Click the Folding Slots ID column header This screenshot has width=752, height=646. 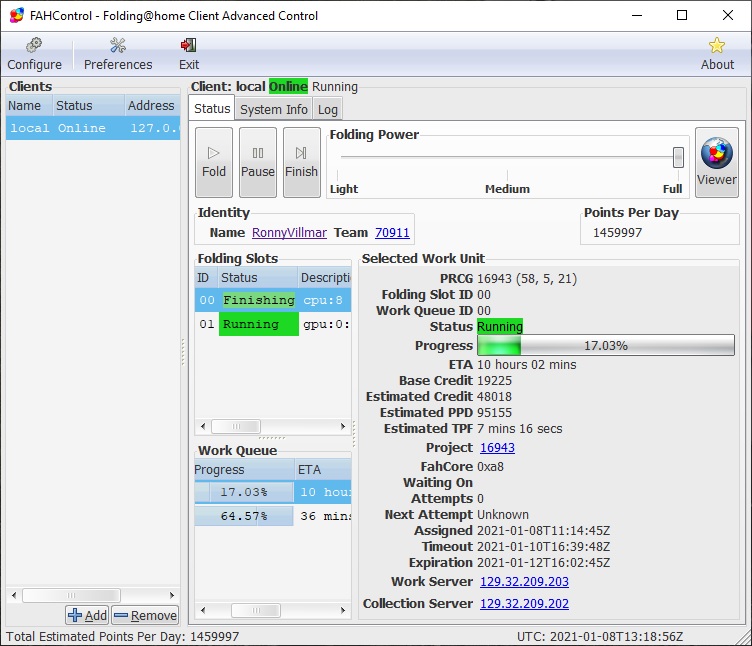pos(206,278)
